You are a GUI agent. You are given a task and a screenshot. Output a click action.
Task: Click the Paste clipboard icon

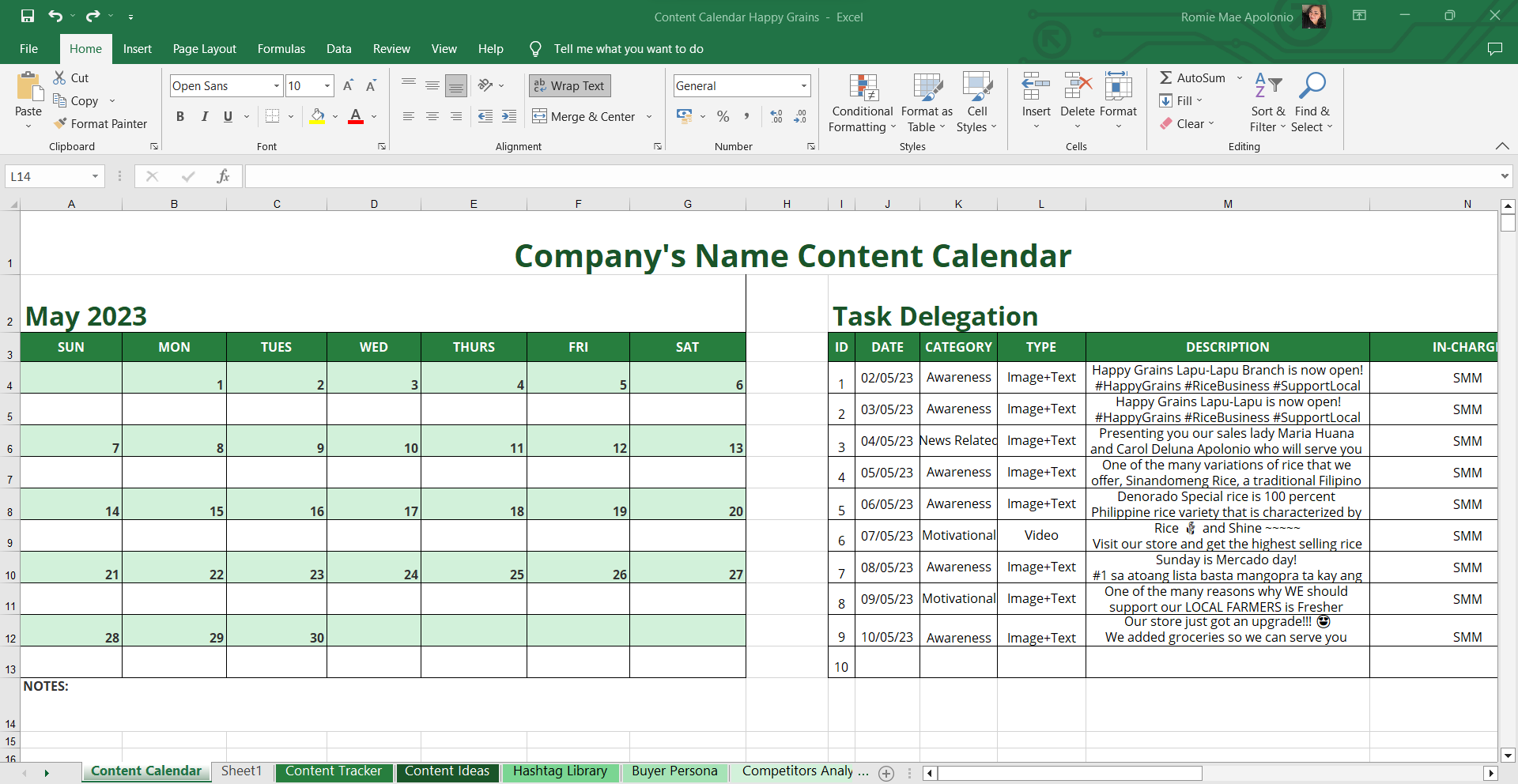point(28,86)
